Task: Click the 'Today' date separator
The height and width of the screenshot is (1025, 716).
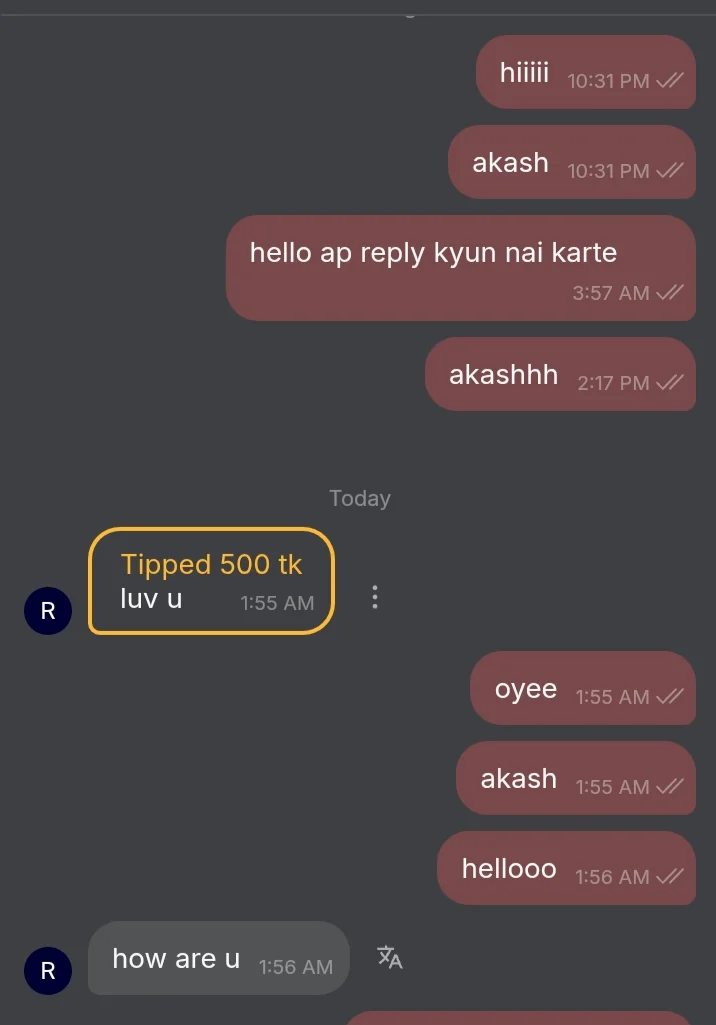Action: click(x=360, y=499)
